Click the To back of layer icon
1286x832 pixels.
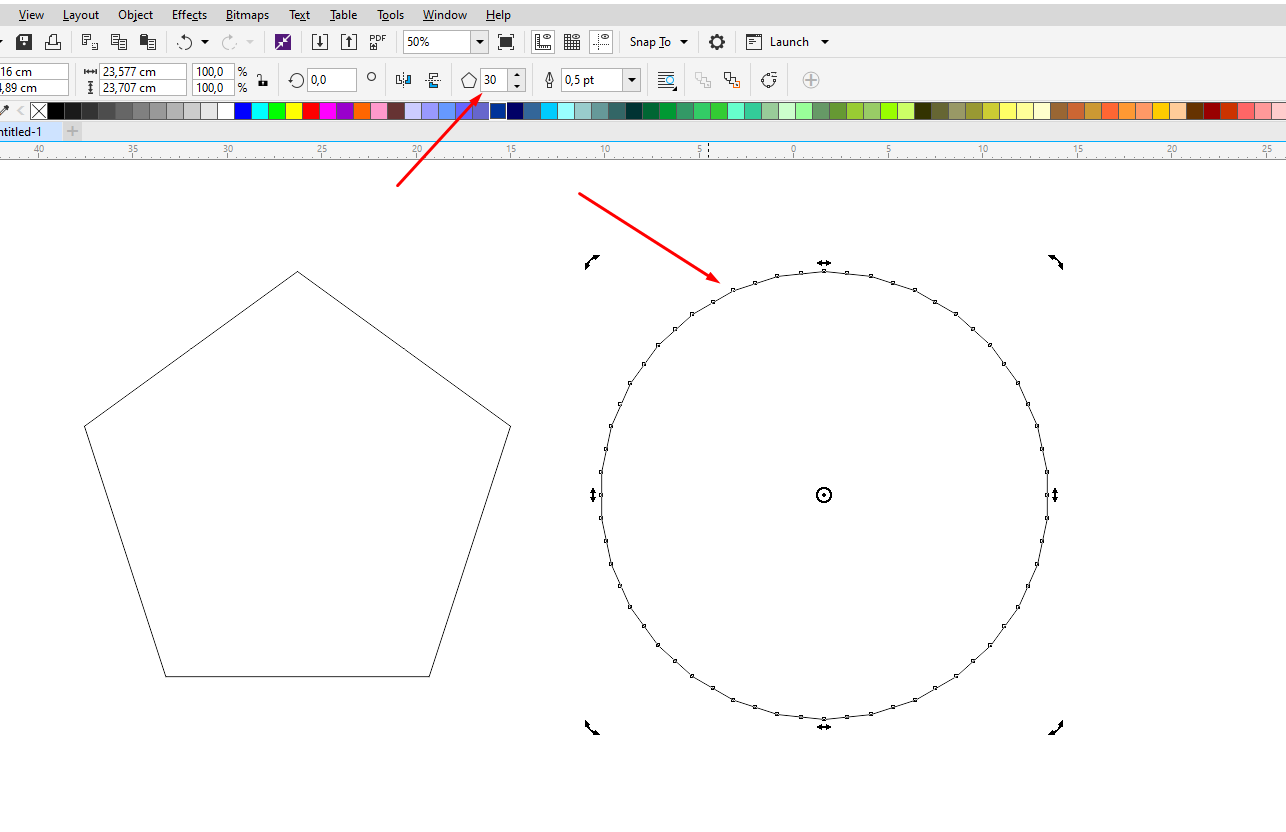pyautogui.click(x=732, y=80)
